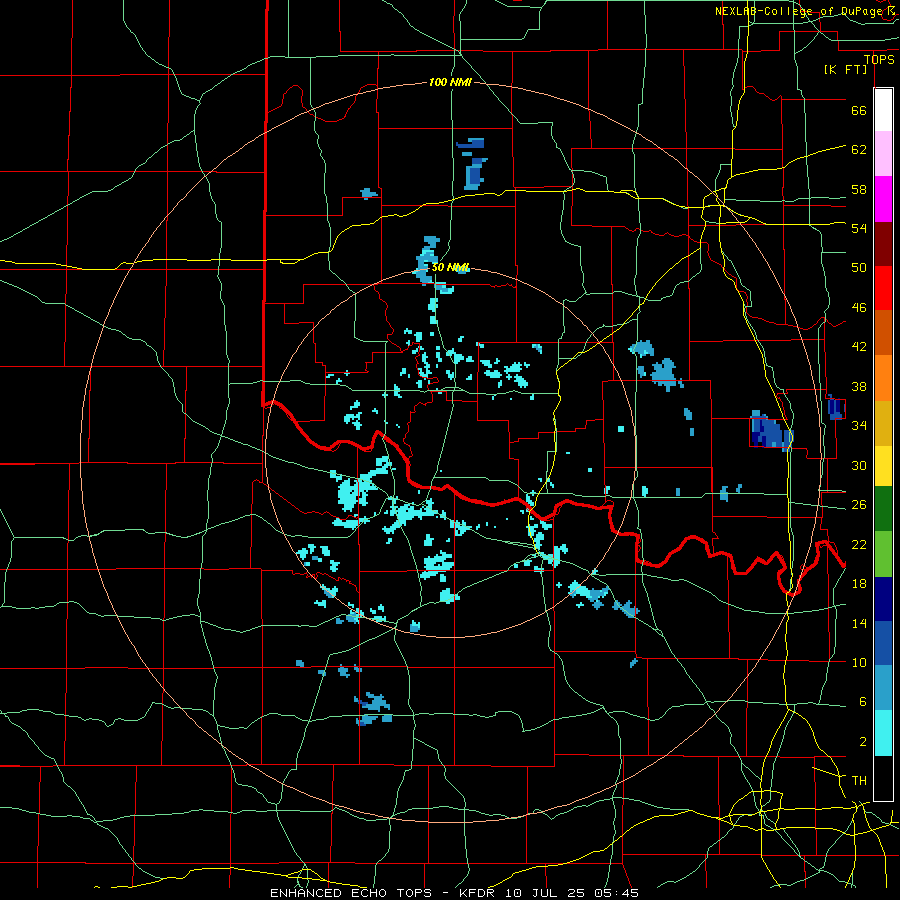Click the 'NEXLAB-College of DuPage' header text
Screen dimensions: 900x900
point(798,11)
